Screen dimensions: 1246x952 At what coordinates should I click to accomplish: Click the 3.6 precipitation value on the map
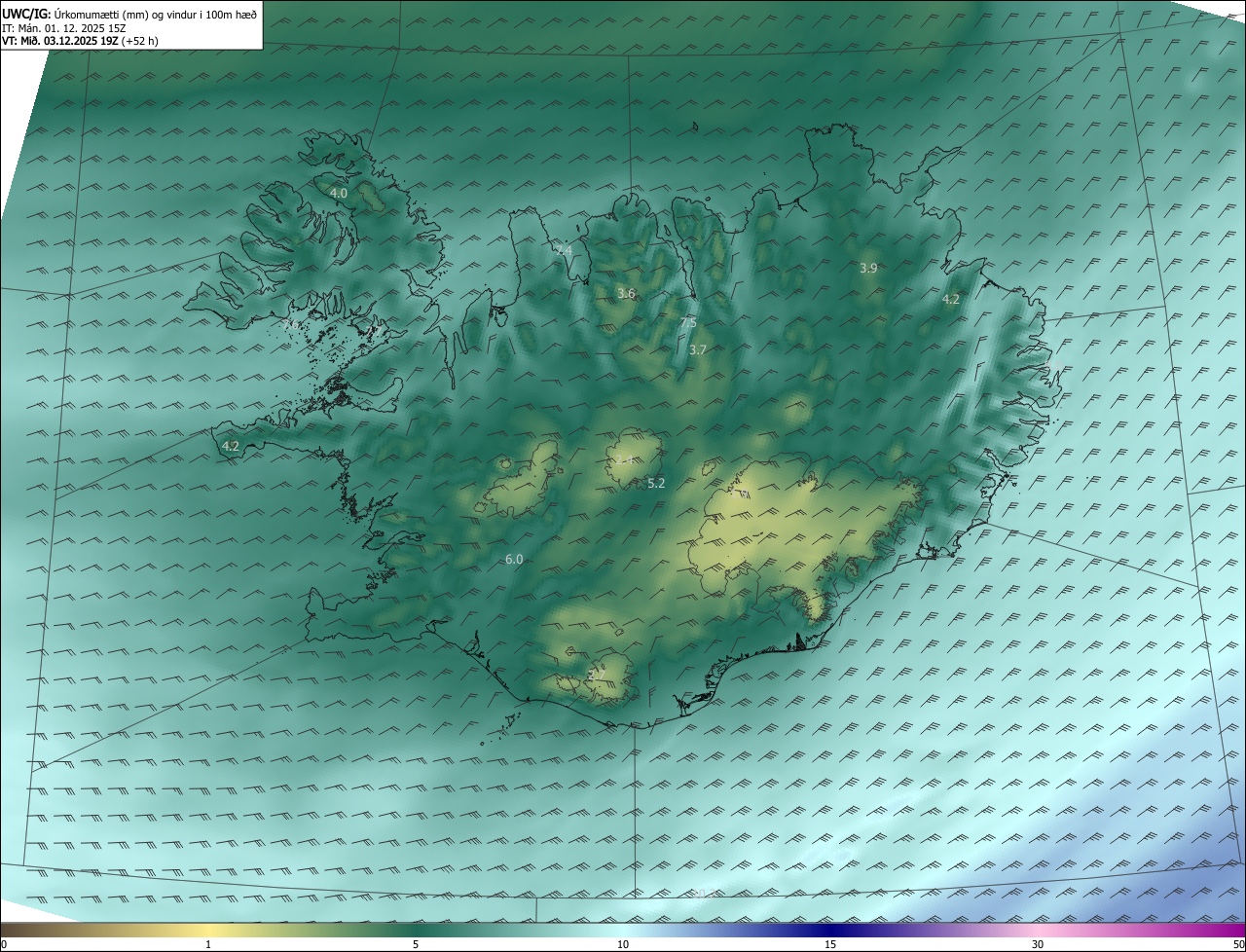(626, 294)
